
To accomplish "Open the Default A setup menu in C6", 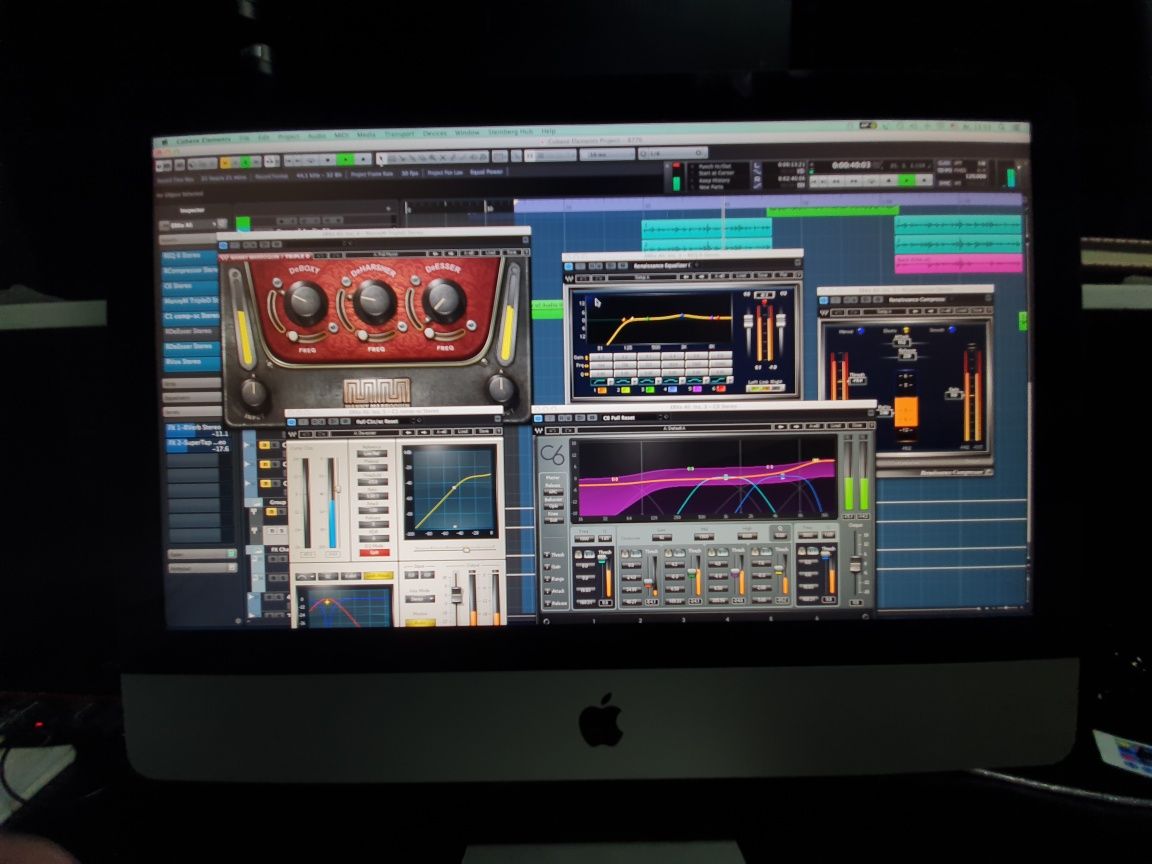I will click(x=674, y=428).
